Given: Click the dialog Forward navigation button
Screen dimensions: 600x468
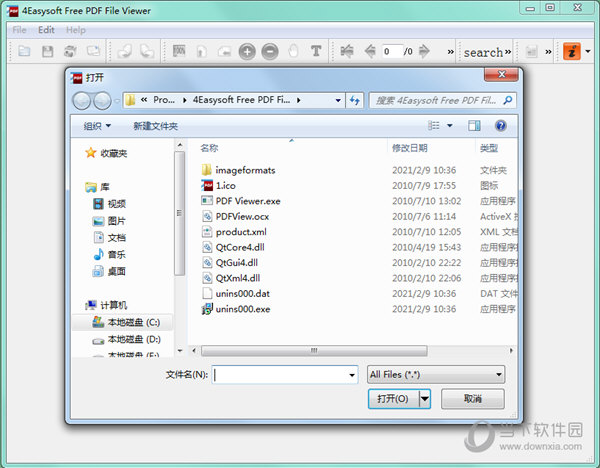Looking at the screenshot, I should pos(102,101).
